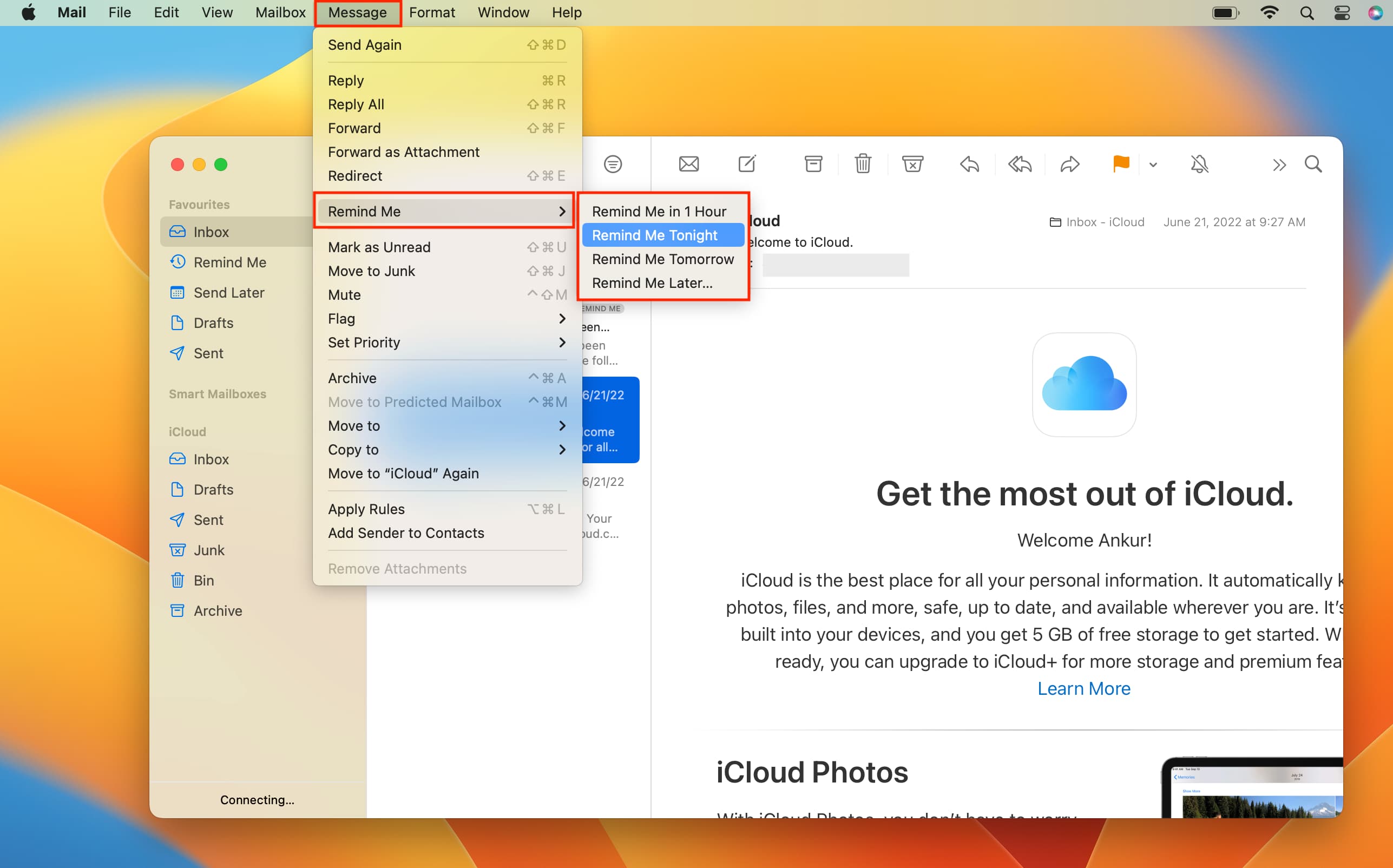Choose Move to "iCloud" Again

coord(447,474)
